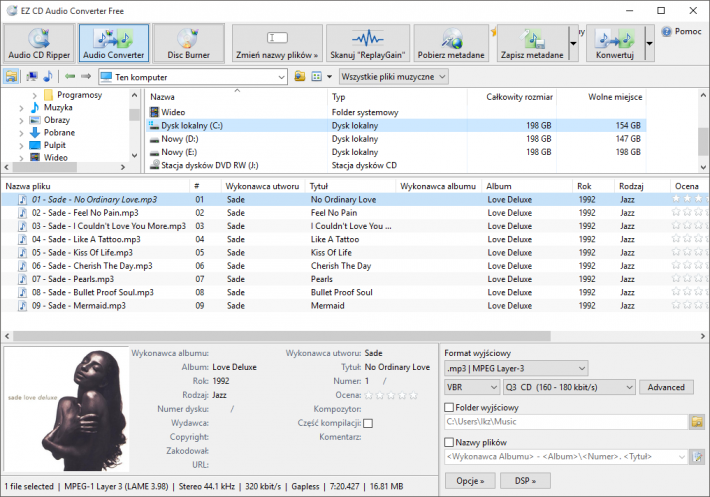Rate No Ordinary Love row with stars
Viewport: 710px width, 497px height.
pyautogui.click(x=688, y=199)
